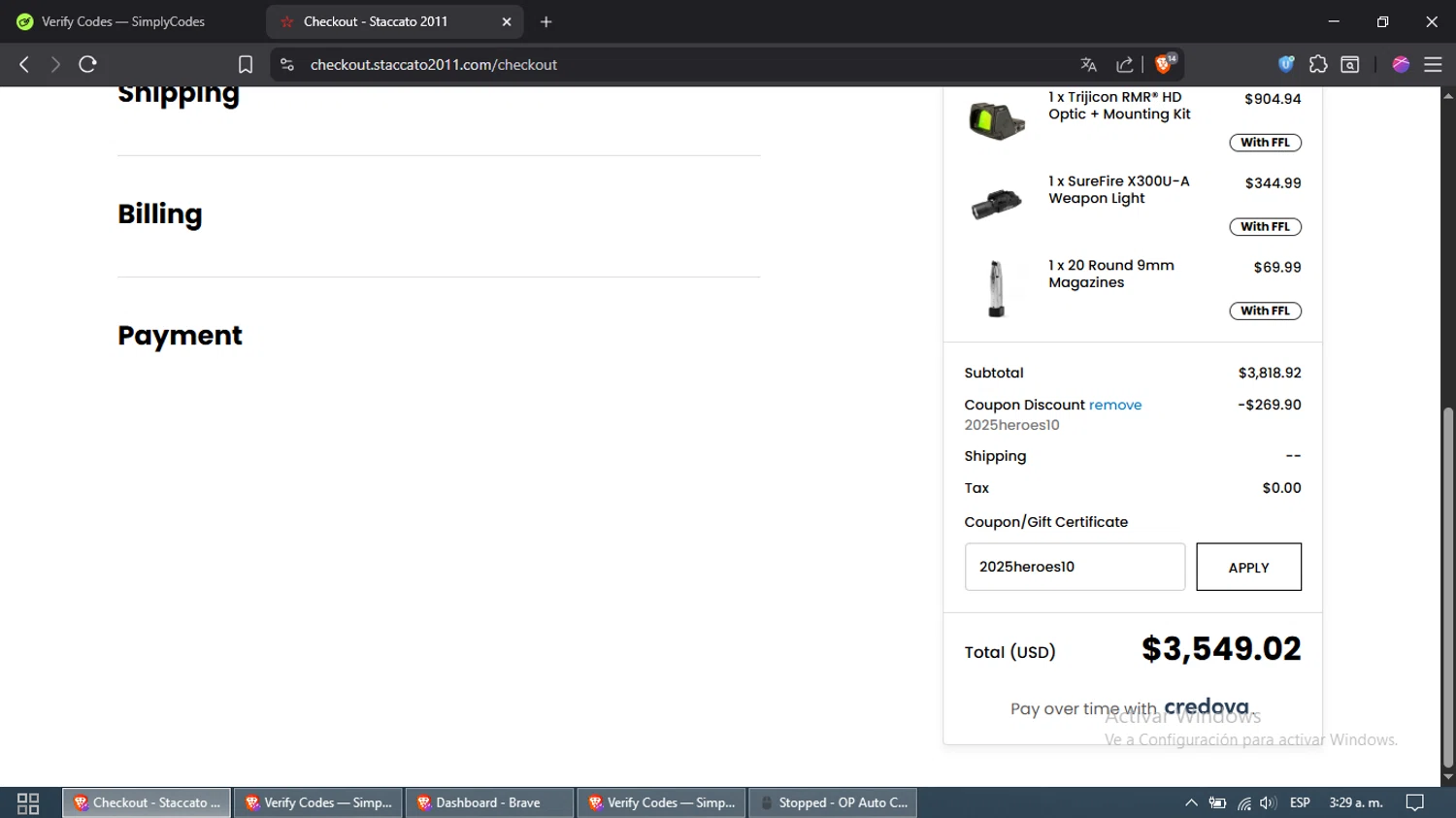Show hidden system tray icons
The width and height of the screenshot is (1456, 818).
pyautogui.click(x=1191, y=803)
